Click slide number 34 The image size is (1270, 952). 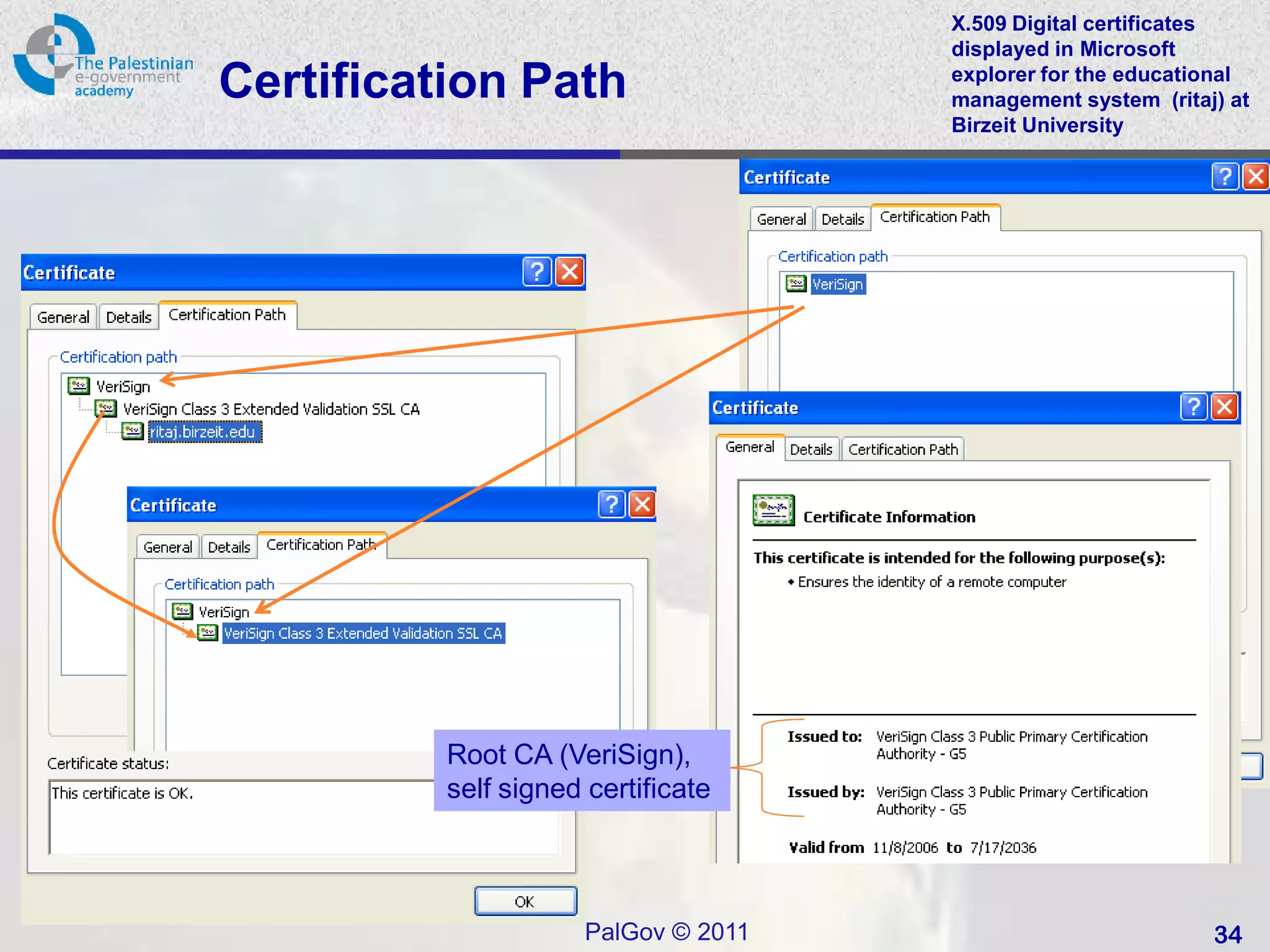click(x=1228, y=934)
